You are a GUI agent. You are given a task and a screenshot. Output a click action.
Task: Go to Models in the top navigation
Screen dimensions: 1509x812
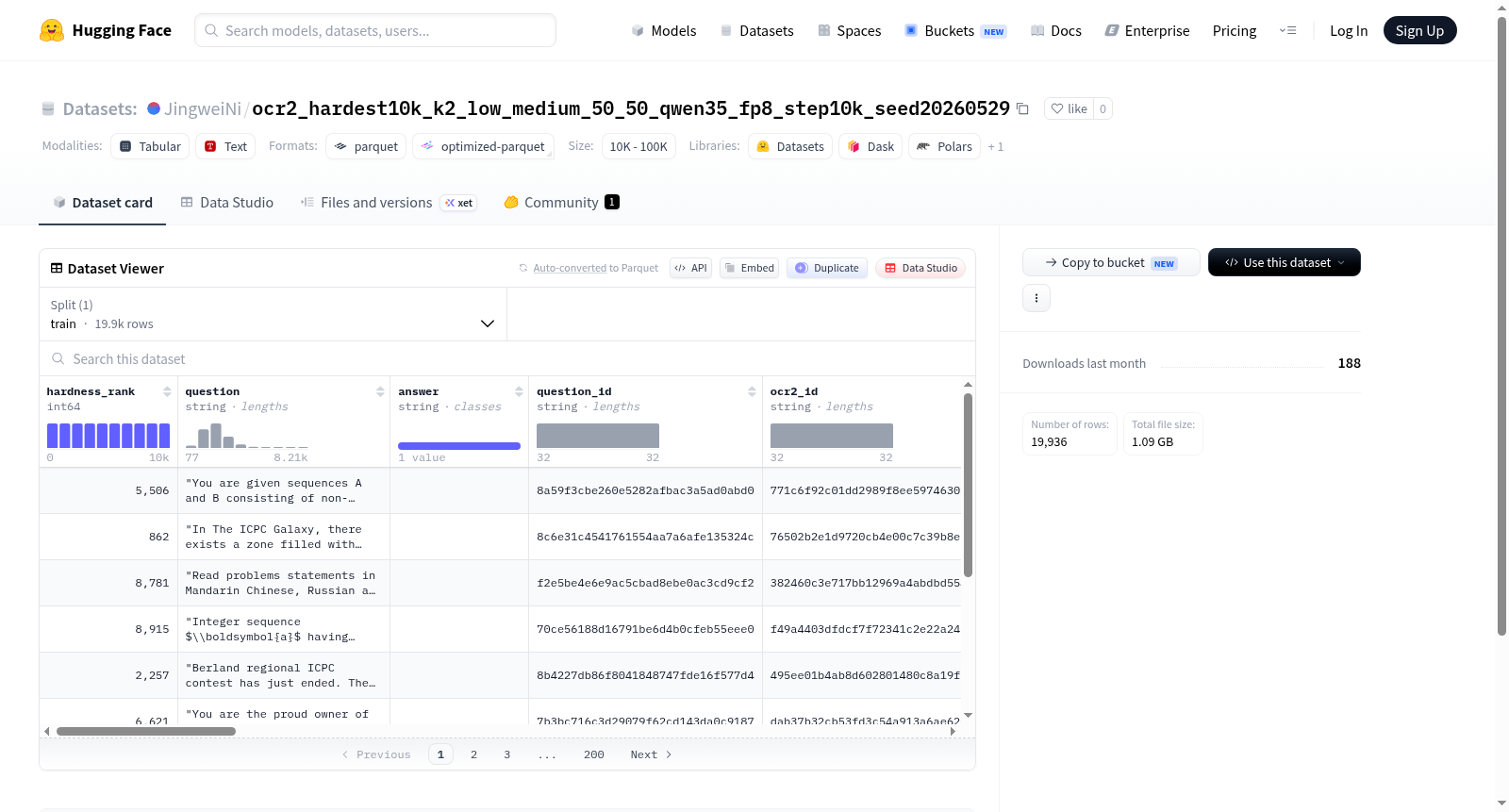(x=664, y=30)
